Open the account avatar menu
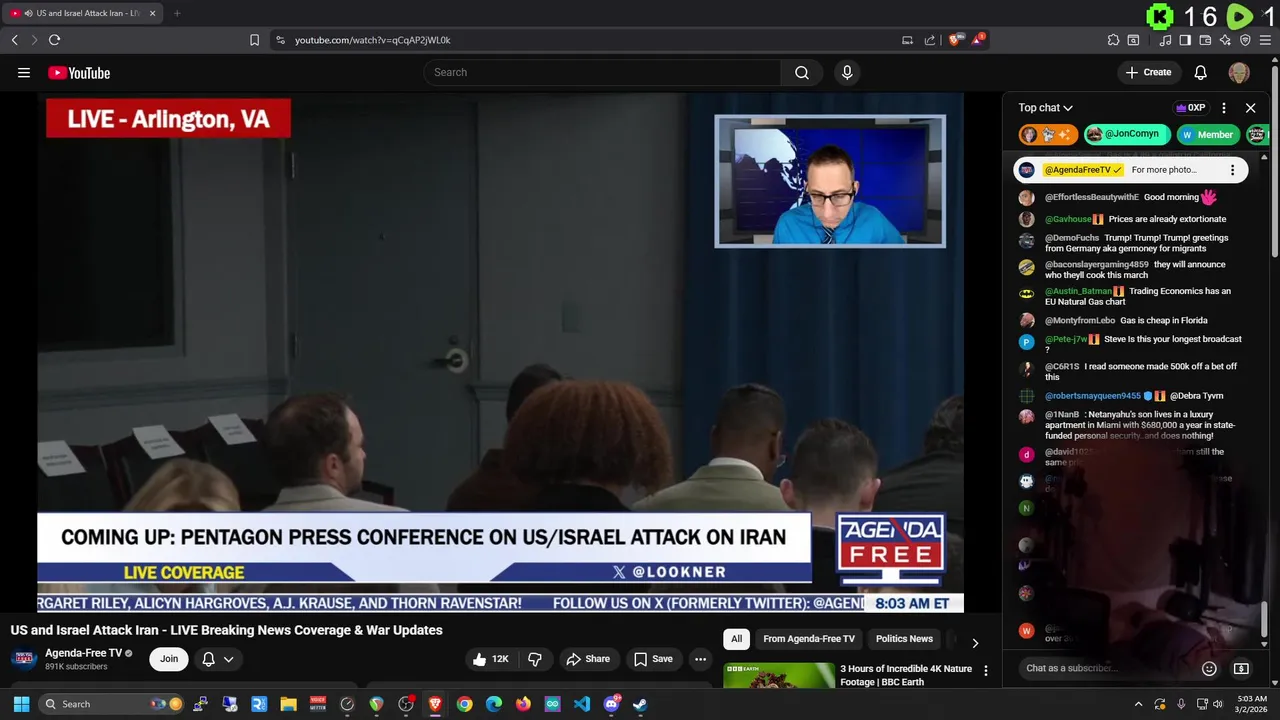The width and height of the screenshot is (1280, 720). (1239, 72)
